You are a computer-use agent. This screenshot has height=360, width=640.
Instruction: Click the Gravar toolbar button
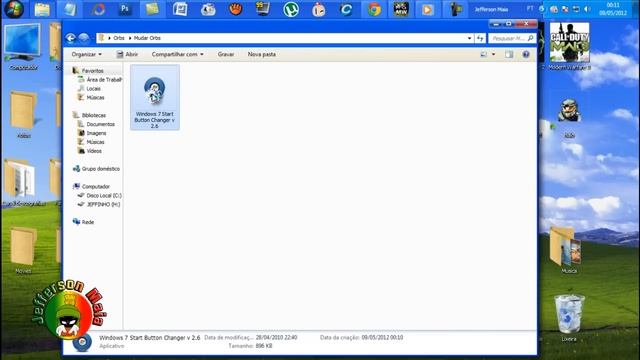(x=226, y=54)
